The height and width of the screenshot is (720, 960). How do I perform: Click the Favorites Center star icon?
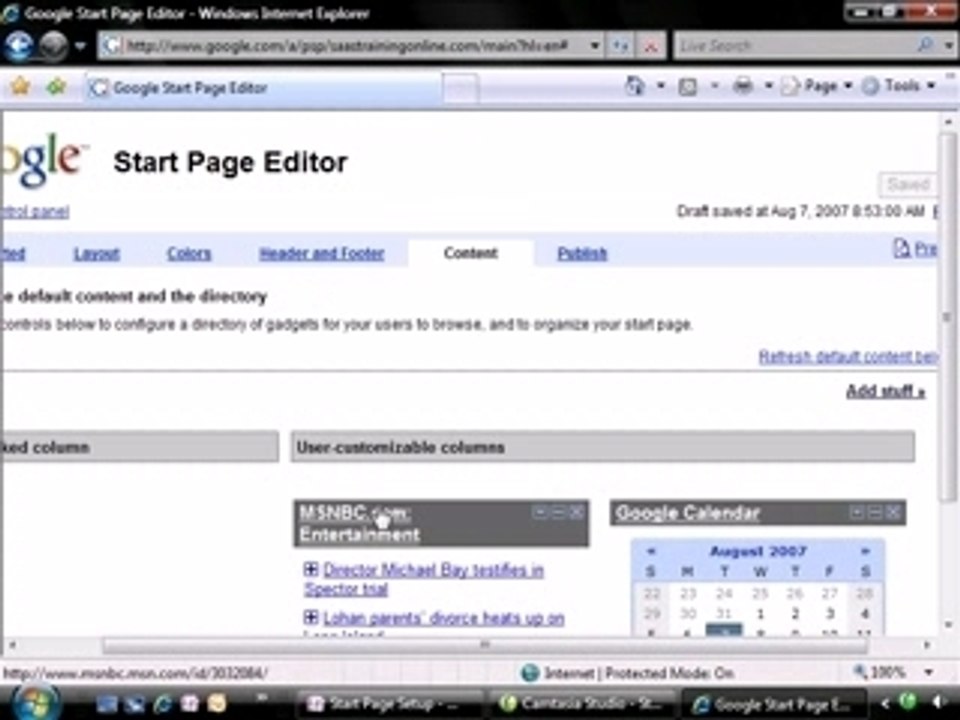20,87
